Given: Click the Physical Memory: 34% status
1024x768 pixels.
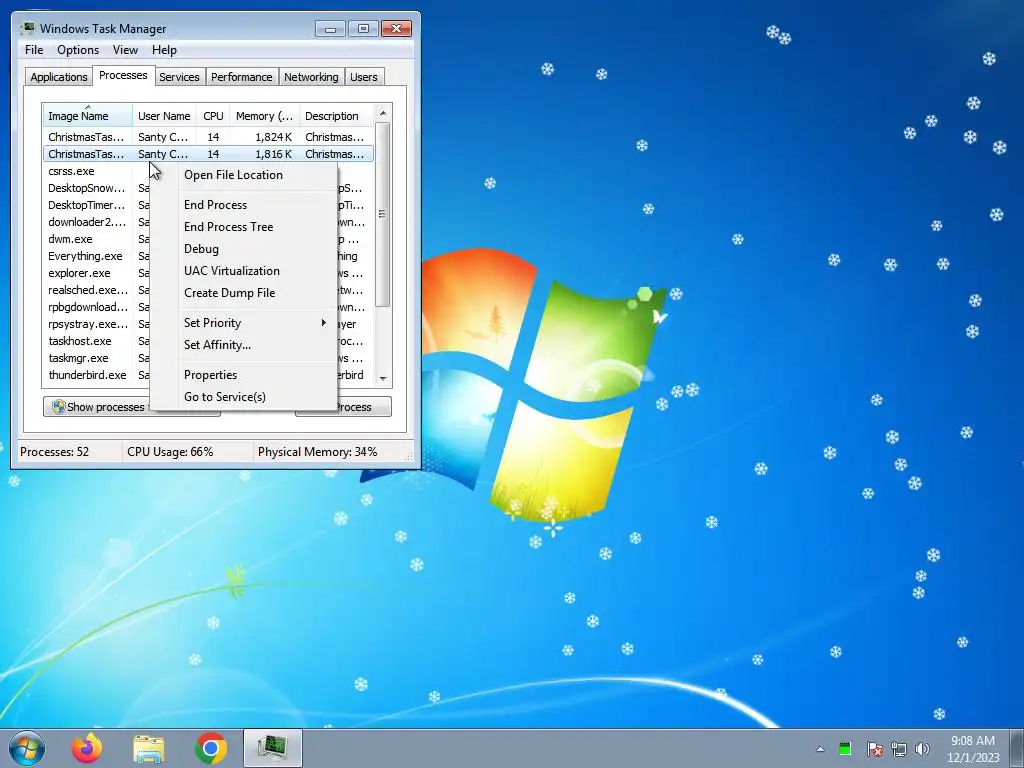Looking at the screenshot, I should coord(317,452).
